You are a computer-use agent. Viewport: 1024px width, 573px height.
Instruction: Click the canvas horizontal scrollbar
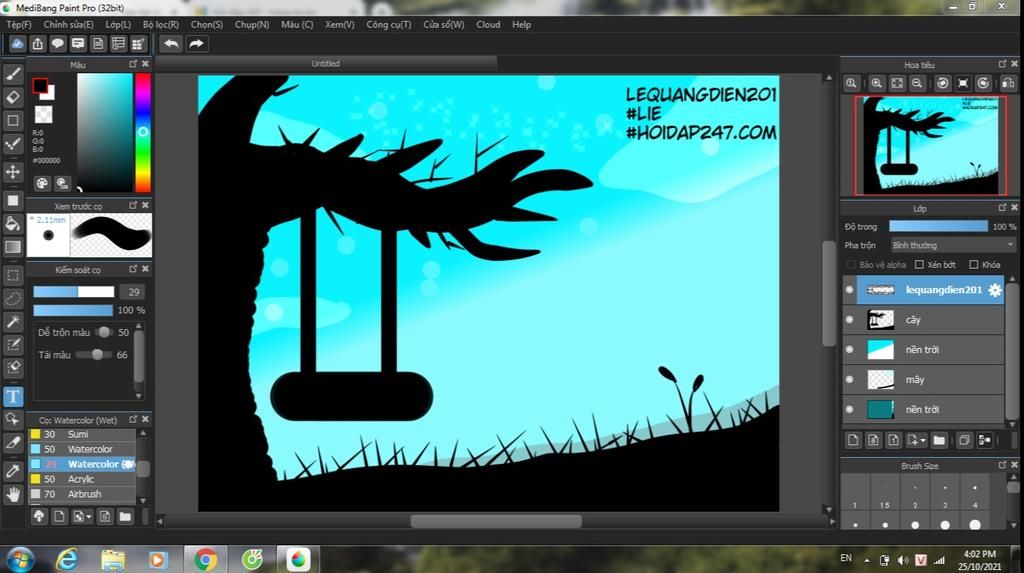coord(496,521)
